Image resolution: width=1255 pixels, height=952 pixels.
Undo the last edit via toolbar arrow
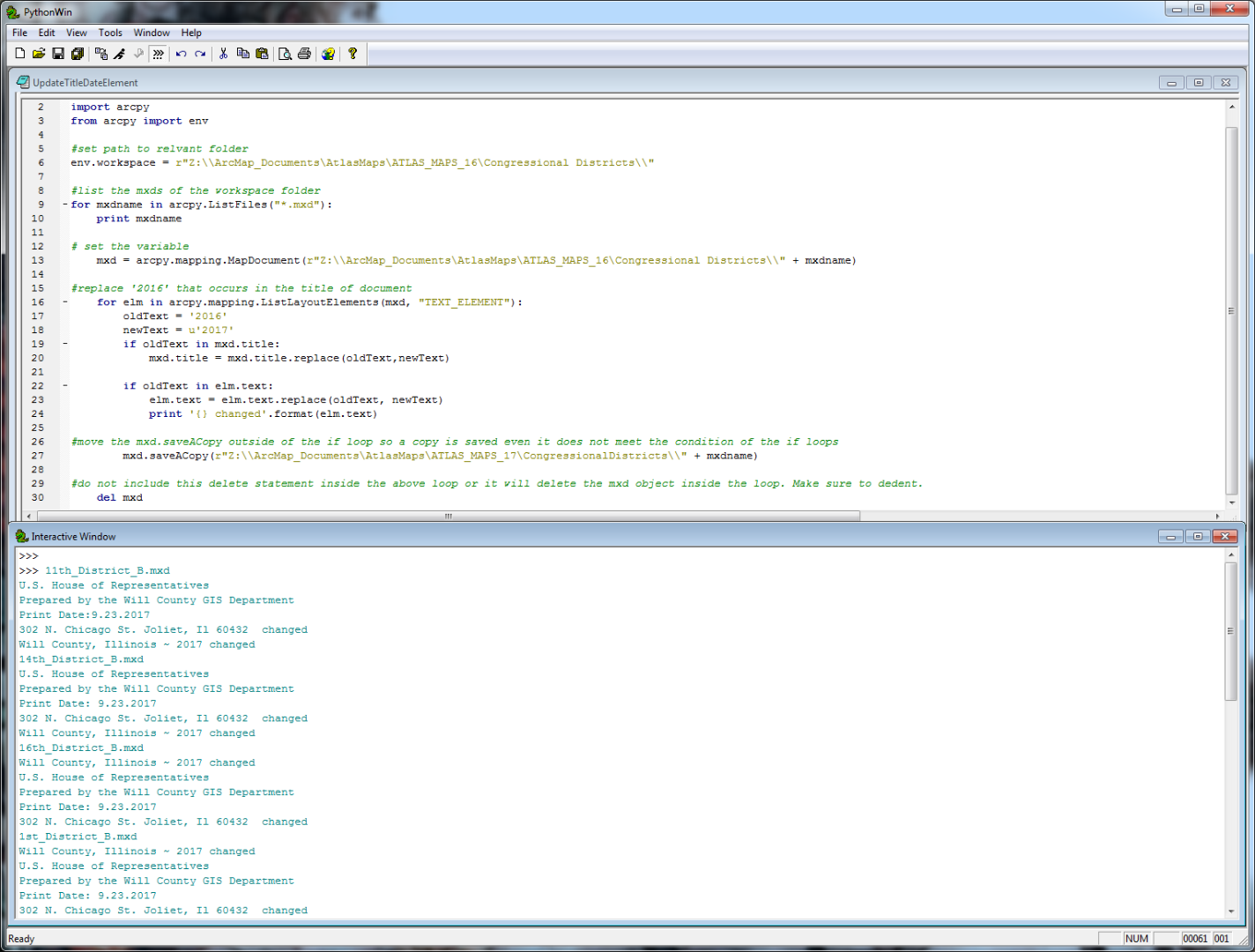pyautogui.click(x=182, y=54)
